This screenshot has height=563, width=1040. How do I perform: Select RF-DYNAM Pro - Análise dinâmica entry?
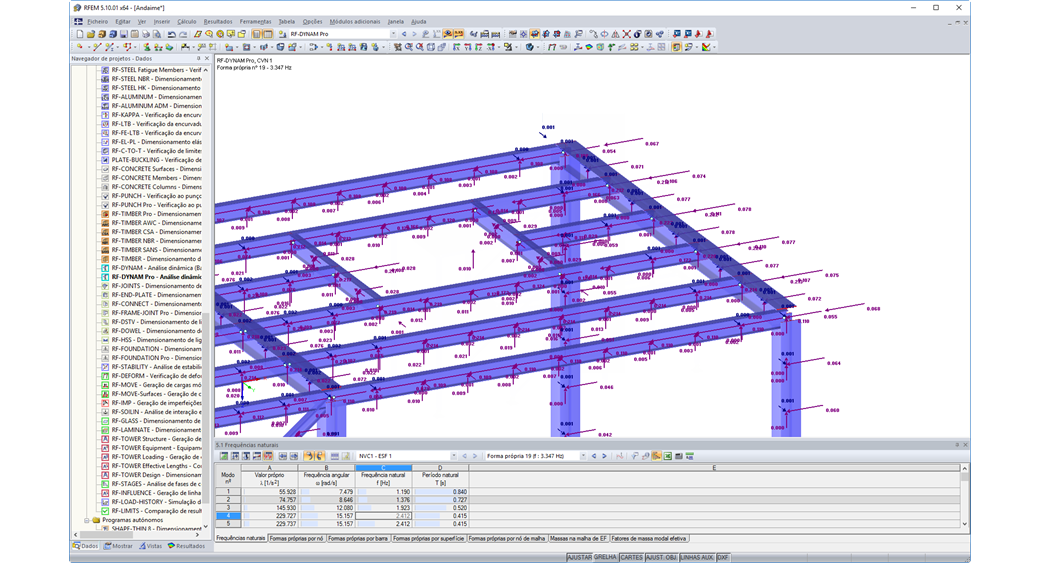[x=156, y=277]
